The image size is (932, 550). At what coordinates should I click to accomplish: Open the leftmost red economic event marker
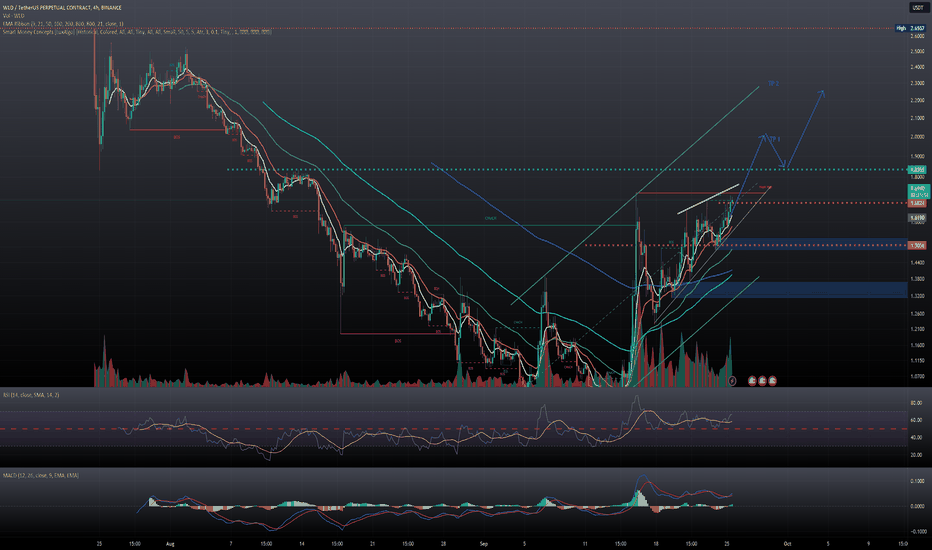coord(752,381)
